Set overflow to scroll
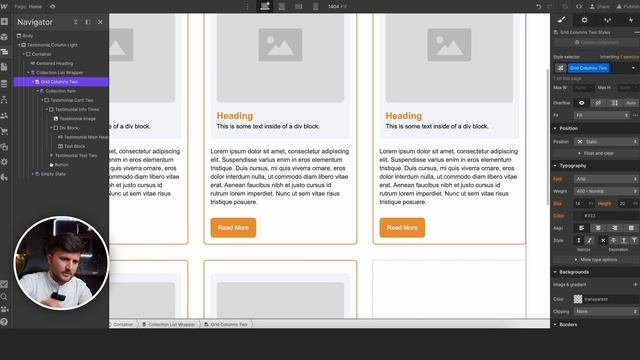This screenshot has height=360, width=640. point(615,103)
